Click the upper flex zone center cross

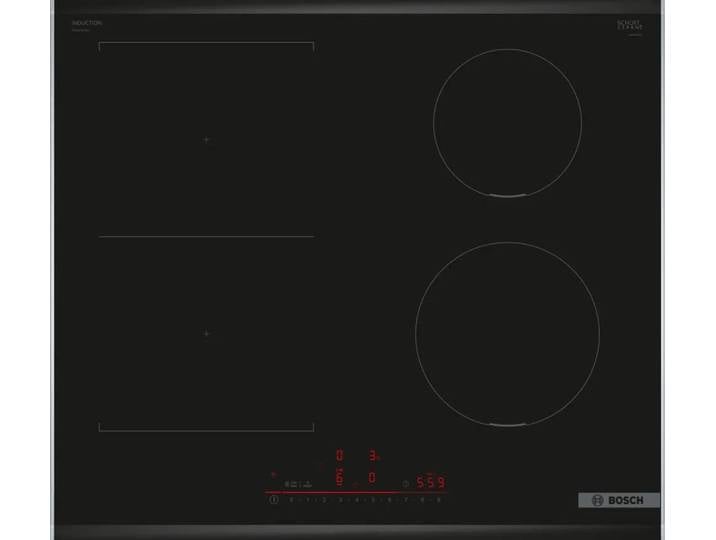(206, 140)
